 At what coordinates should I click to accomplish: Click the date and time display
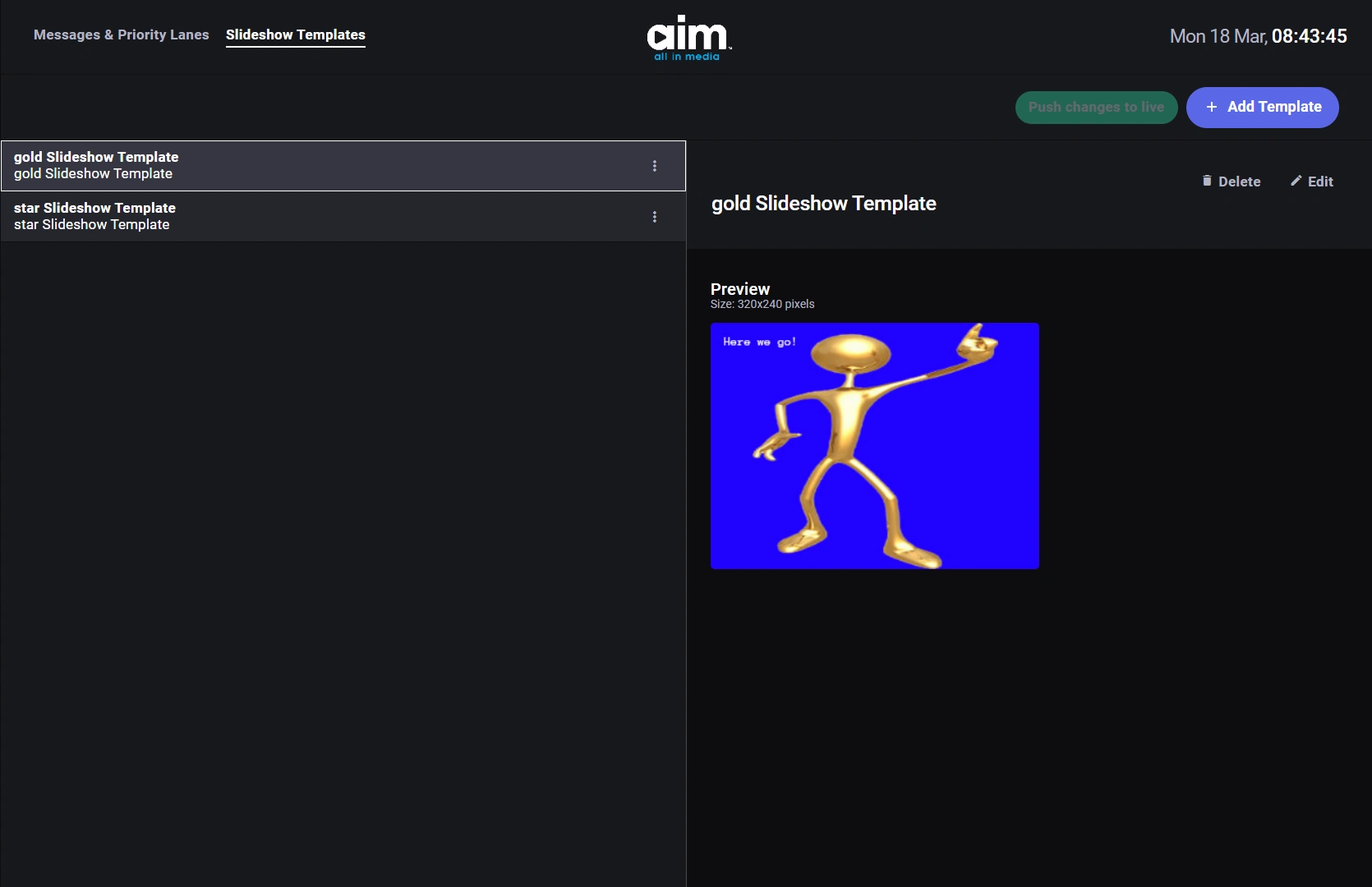click(1259, 36)
